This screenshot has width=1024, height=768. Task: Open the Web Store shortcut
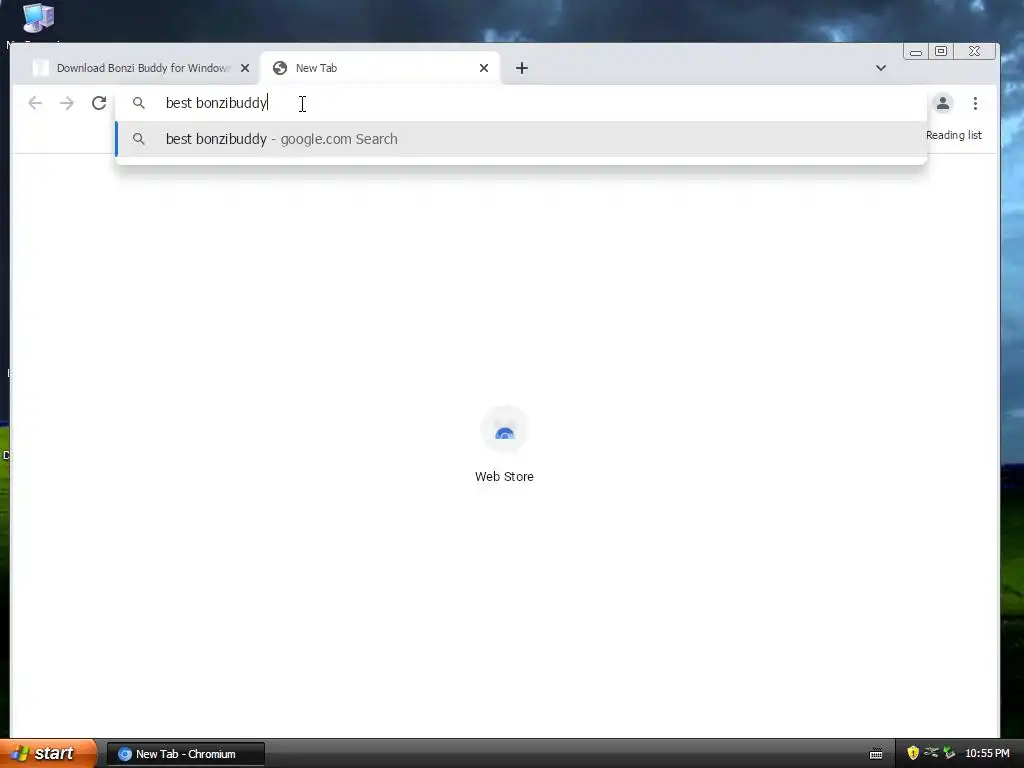(504, 430)
